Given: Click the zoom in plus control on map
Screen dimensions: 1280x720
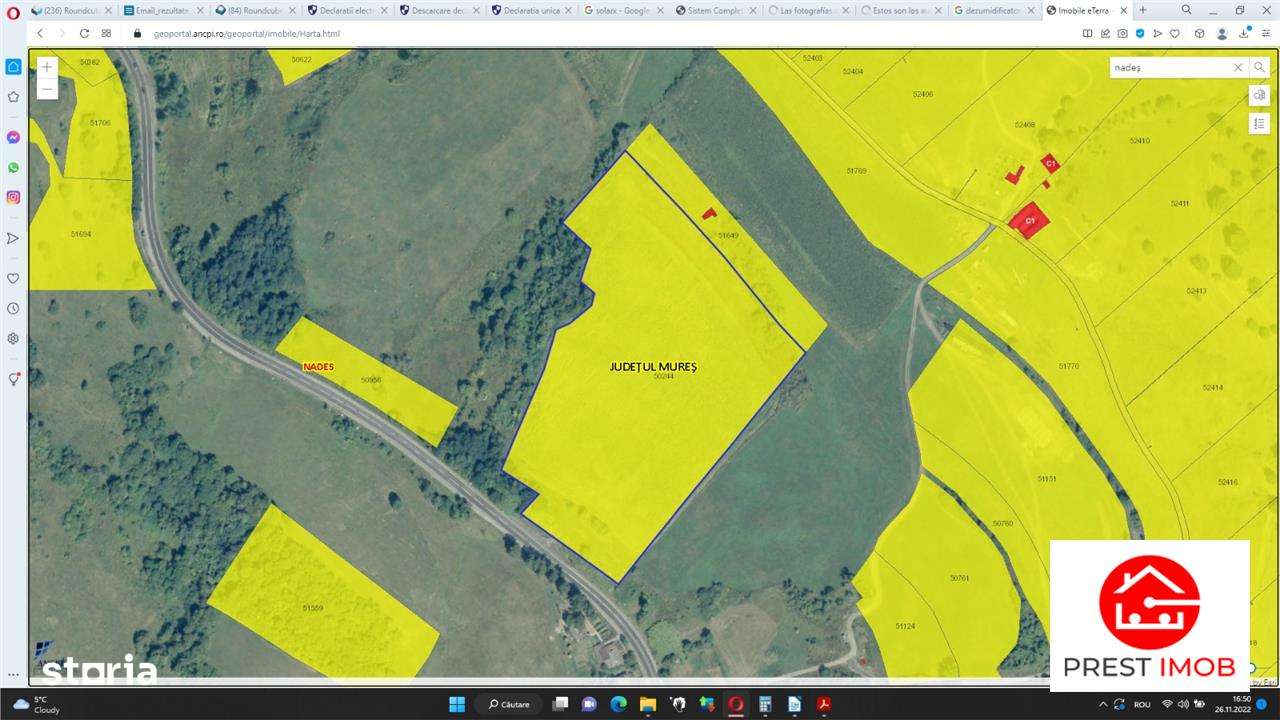Looking at the screenshot, I should coord(46,66).
